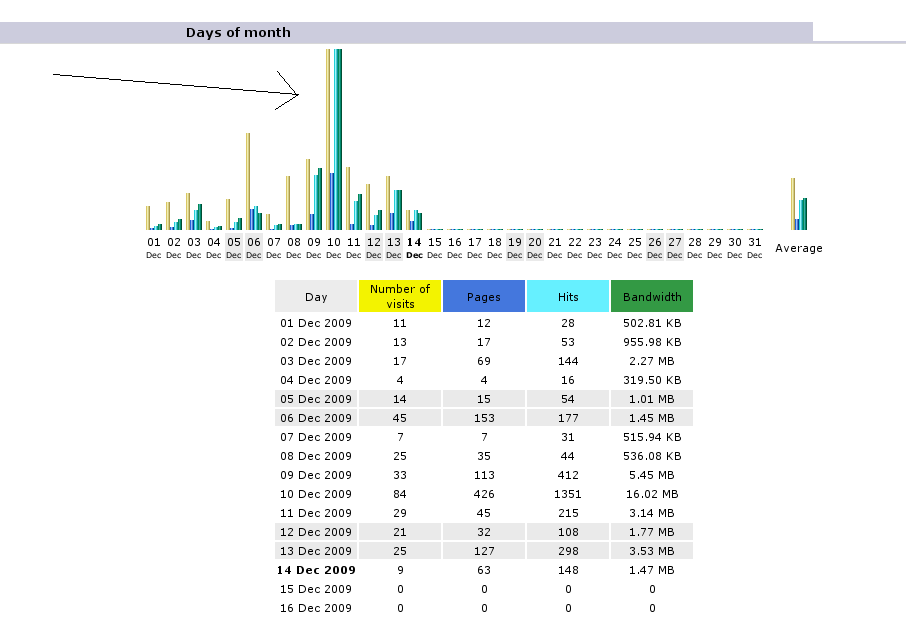906x617 pixels.
Task: Click the 12 Dec 2009 row label
Action: point(316,532)
